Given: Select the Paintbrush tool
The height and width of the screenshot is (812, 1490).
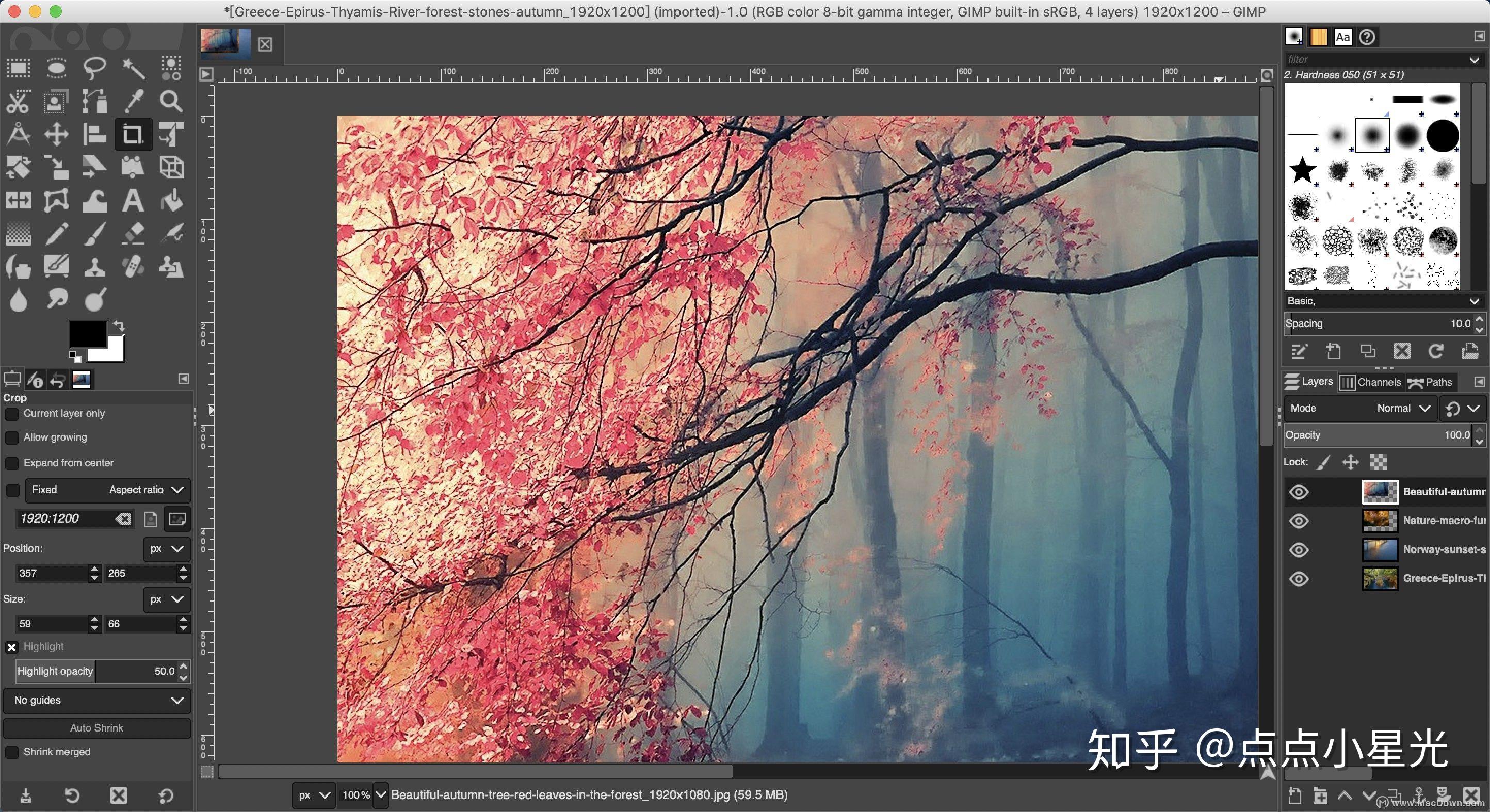Looking at the screenshot, I should coord(94,234).
